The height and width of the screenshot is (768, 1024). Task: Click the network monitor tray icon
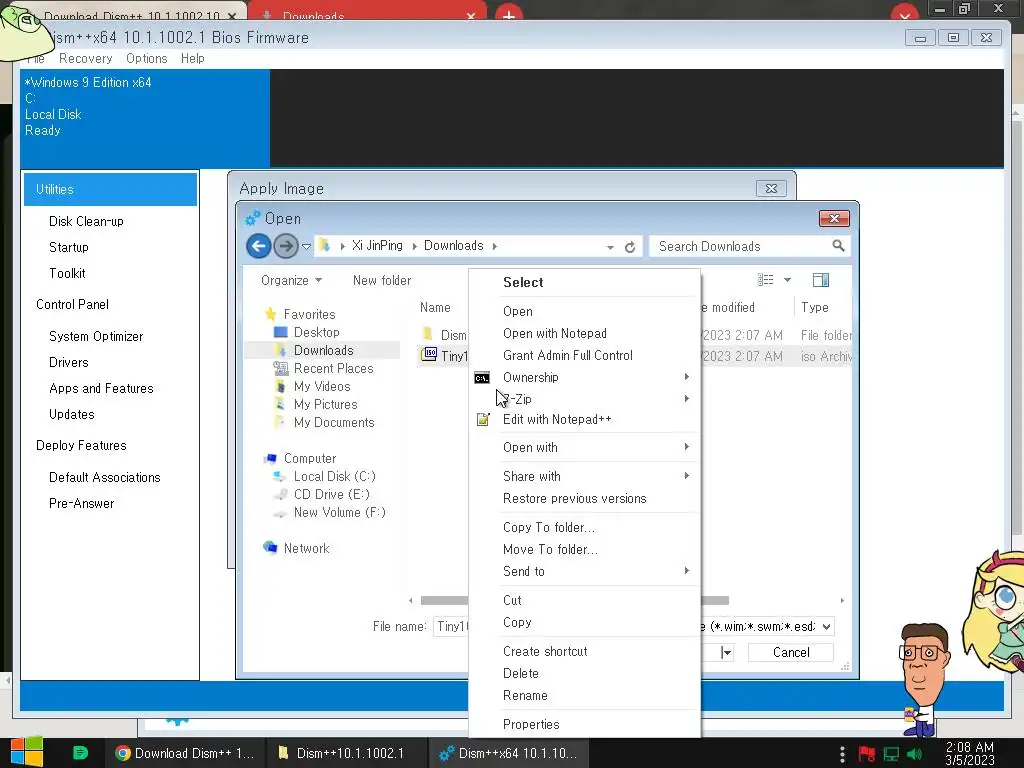891,754
